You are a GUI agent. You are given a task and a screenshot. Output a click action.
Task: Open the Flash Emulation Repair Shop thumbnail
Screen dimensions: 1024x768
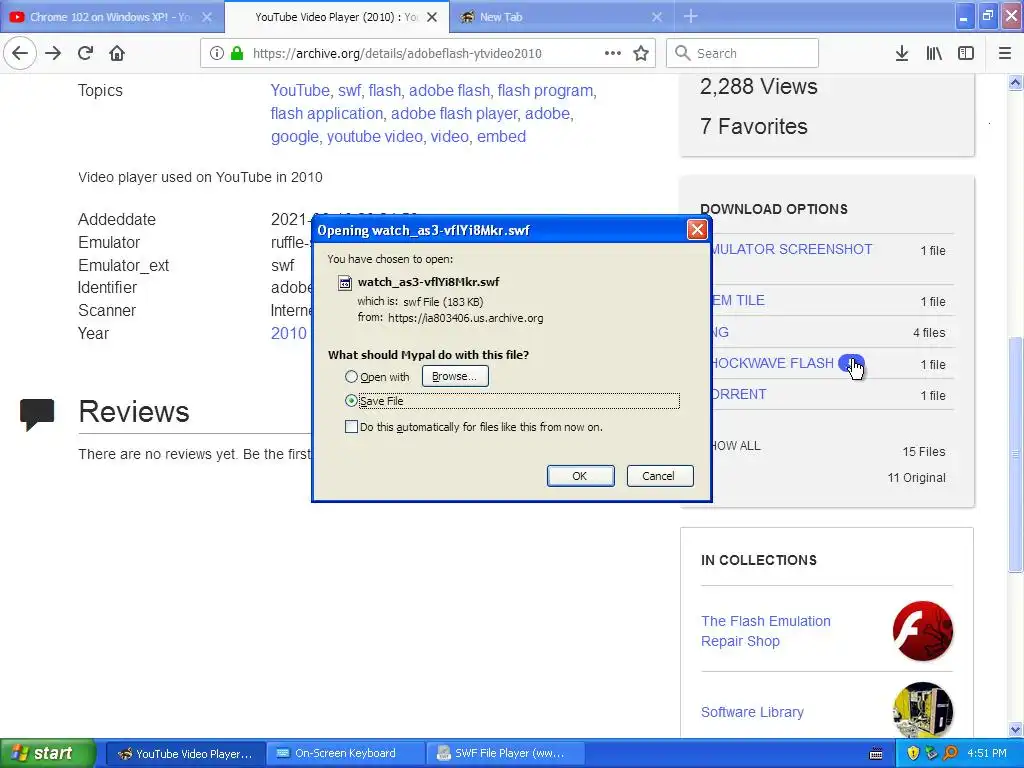point(923,631)
